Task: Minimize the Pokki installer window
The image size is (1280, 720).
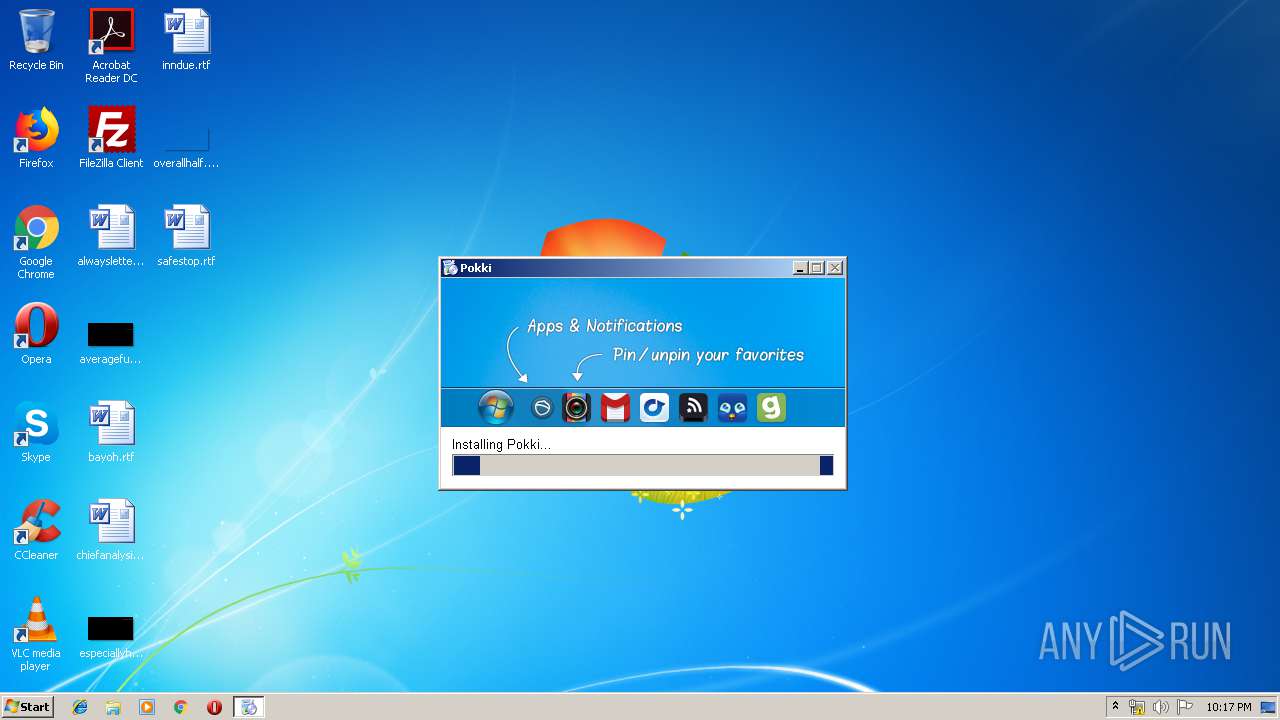Action: click(800, 268)
